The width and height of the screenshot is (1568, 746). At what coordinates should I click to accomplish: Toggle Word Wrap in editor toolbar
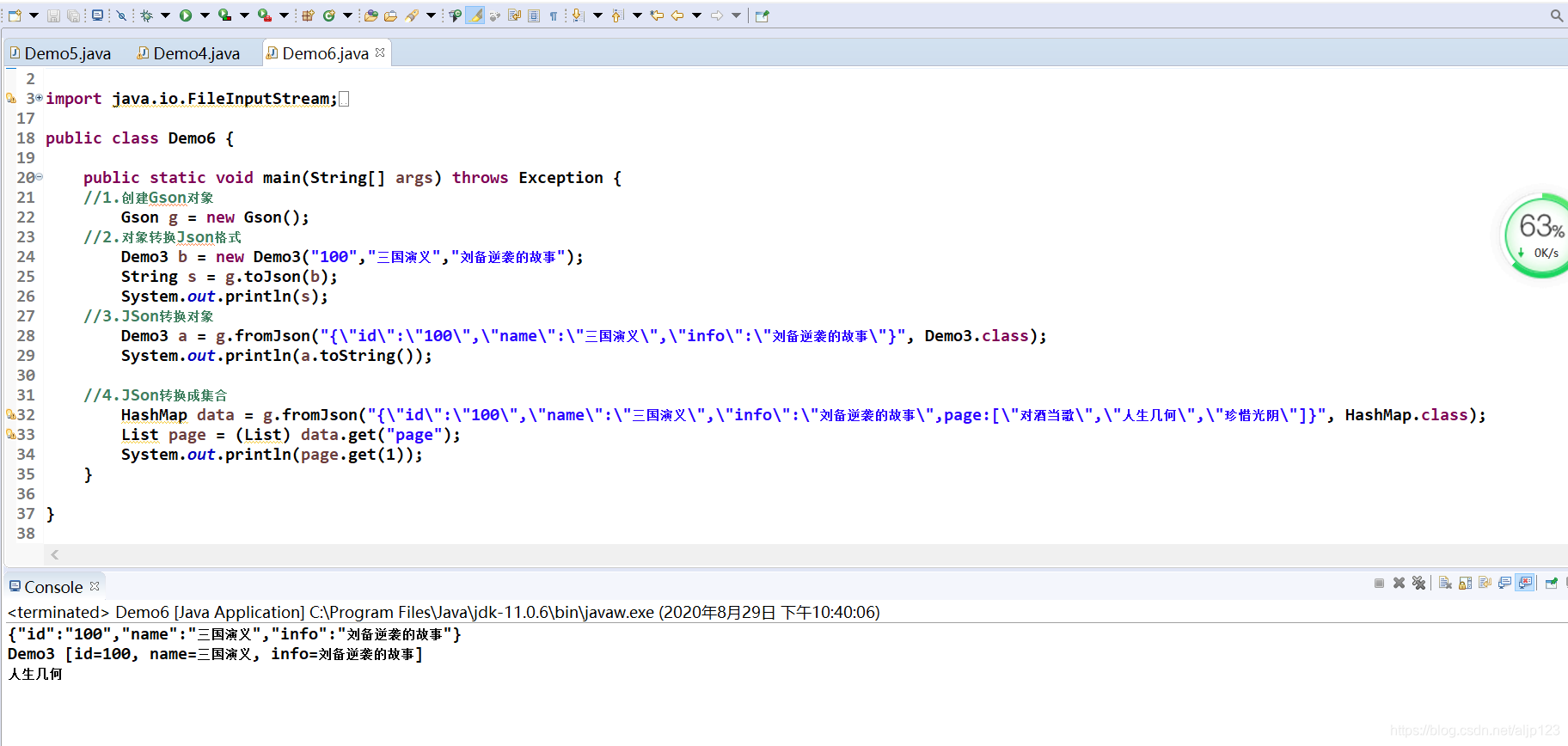click(x=514, y=15)
